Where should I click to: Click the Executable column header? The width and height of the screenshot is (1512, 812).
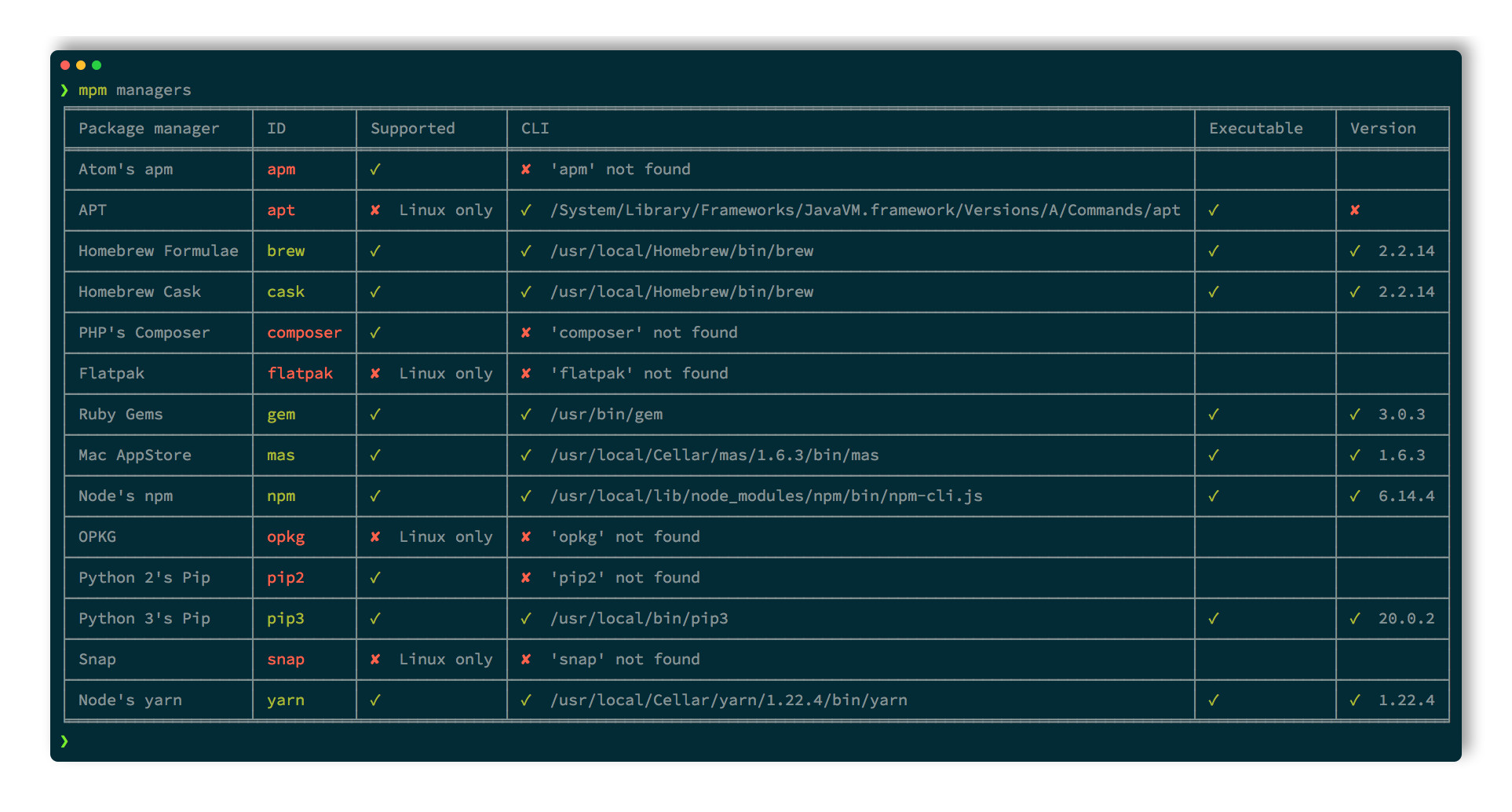(x=1255, y=129)
